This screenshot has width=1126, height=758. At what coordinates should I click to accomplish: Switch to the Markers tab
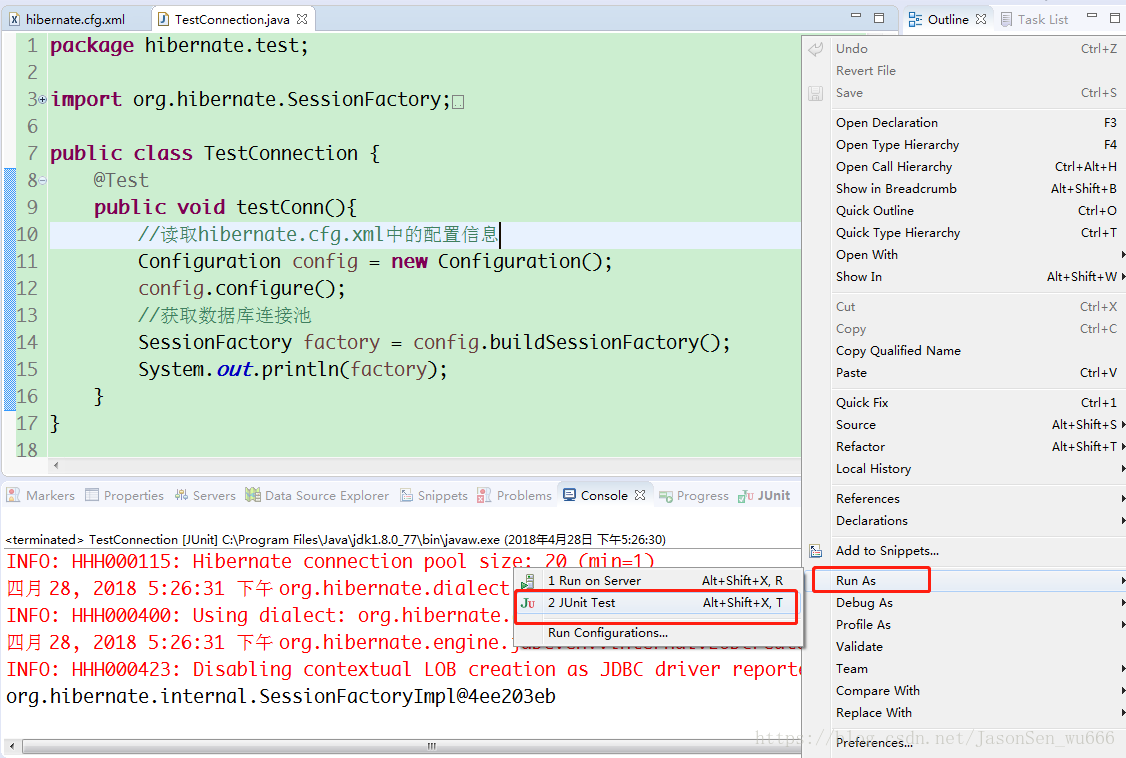[42, 495]
